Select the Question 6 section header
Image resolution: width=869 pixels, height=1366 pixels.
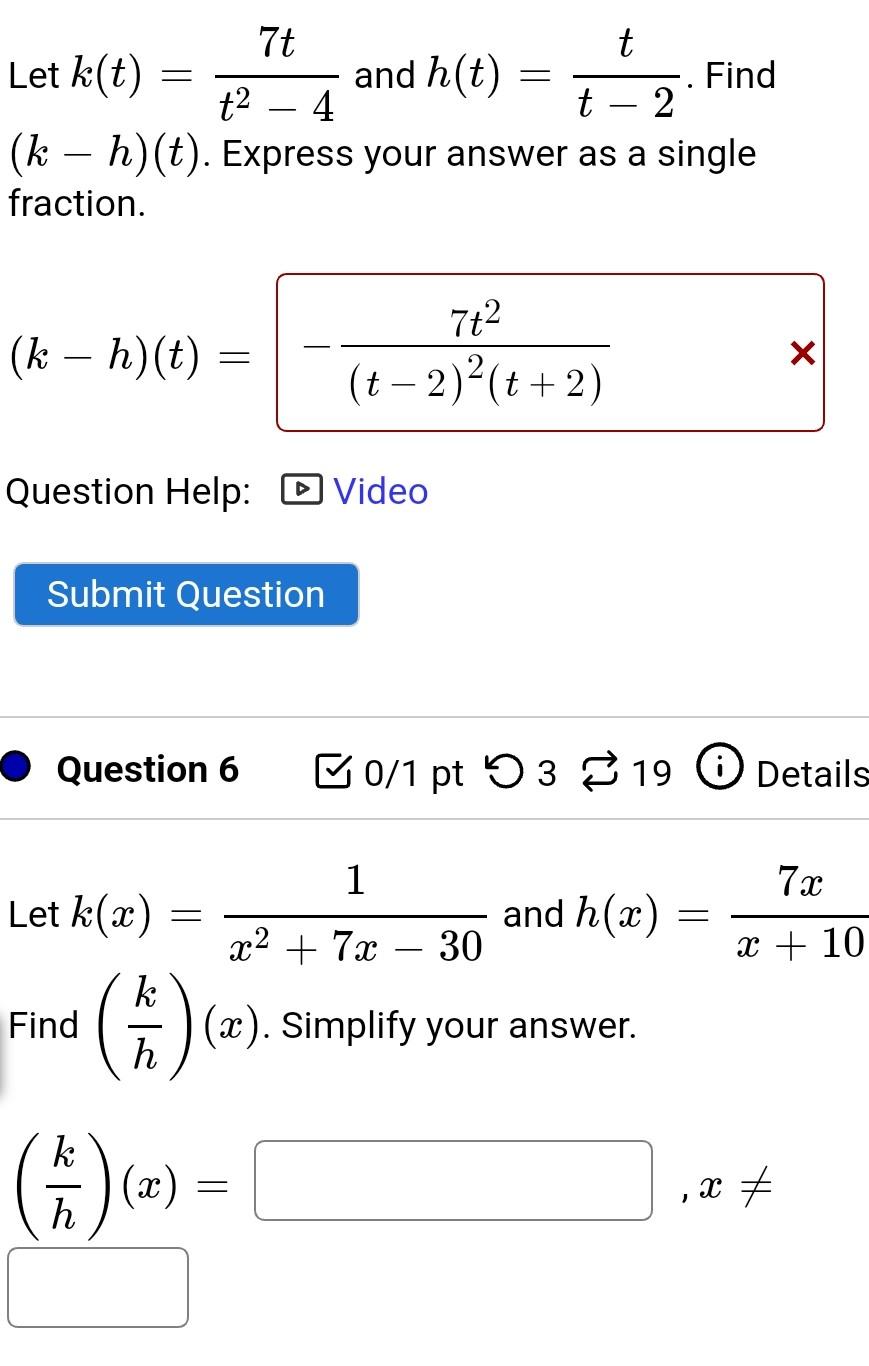coord(147,769)
